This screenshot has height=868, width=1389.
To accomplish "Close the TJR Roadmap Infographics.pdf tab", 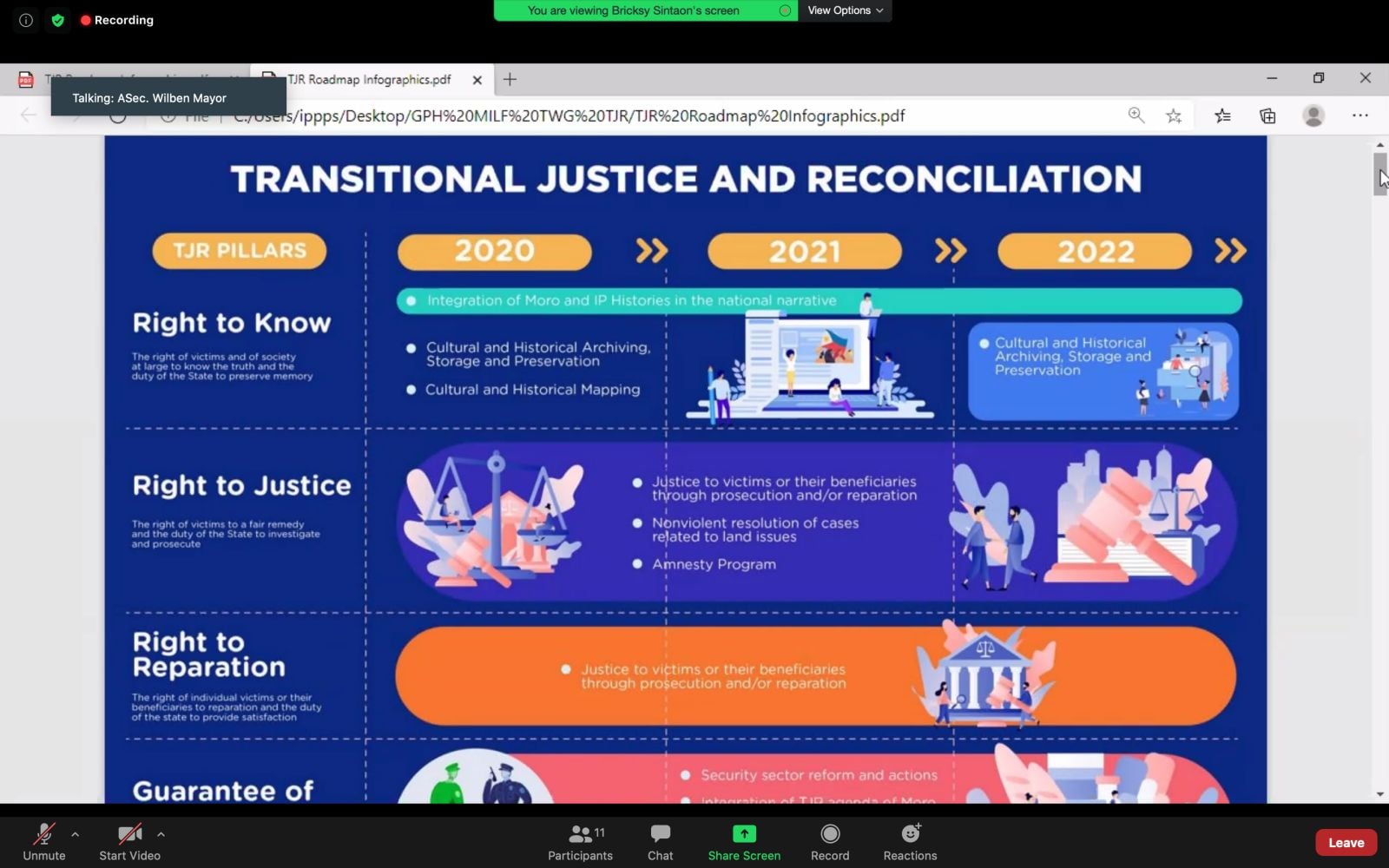I will pos(477,80).
